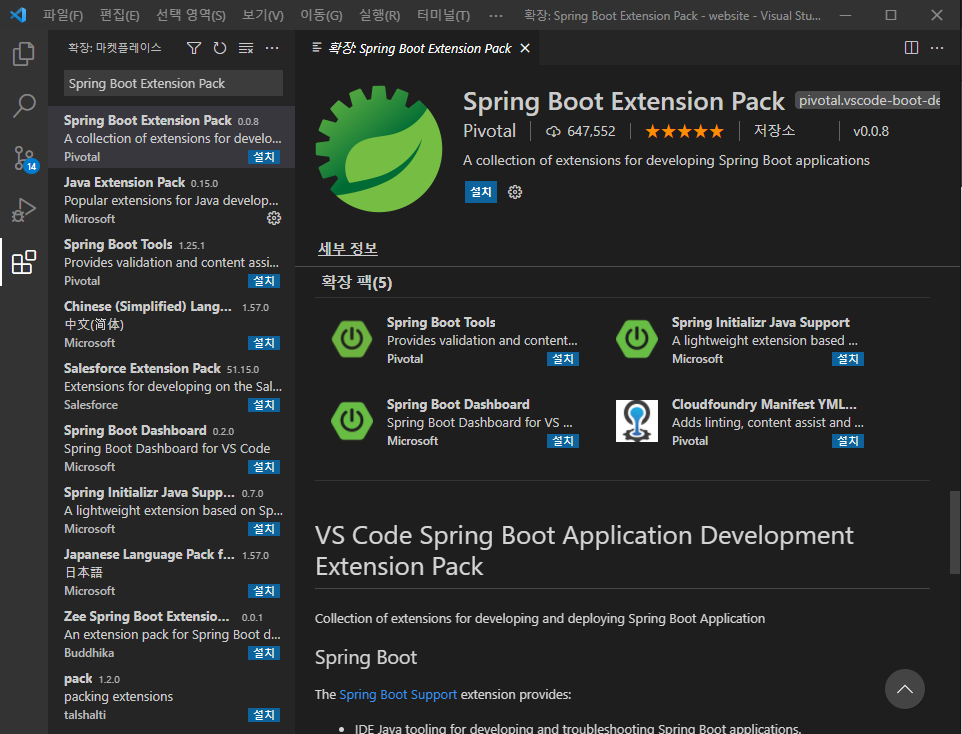Viewport: 962px width, 734px height.
Task: Open the Extensions panel more actions menu
Action: (273, 47)
